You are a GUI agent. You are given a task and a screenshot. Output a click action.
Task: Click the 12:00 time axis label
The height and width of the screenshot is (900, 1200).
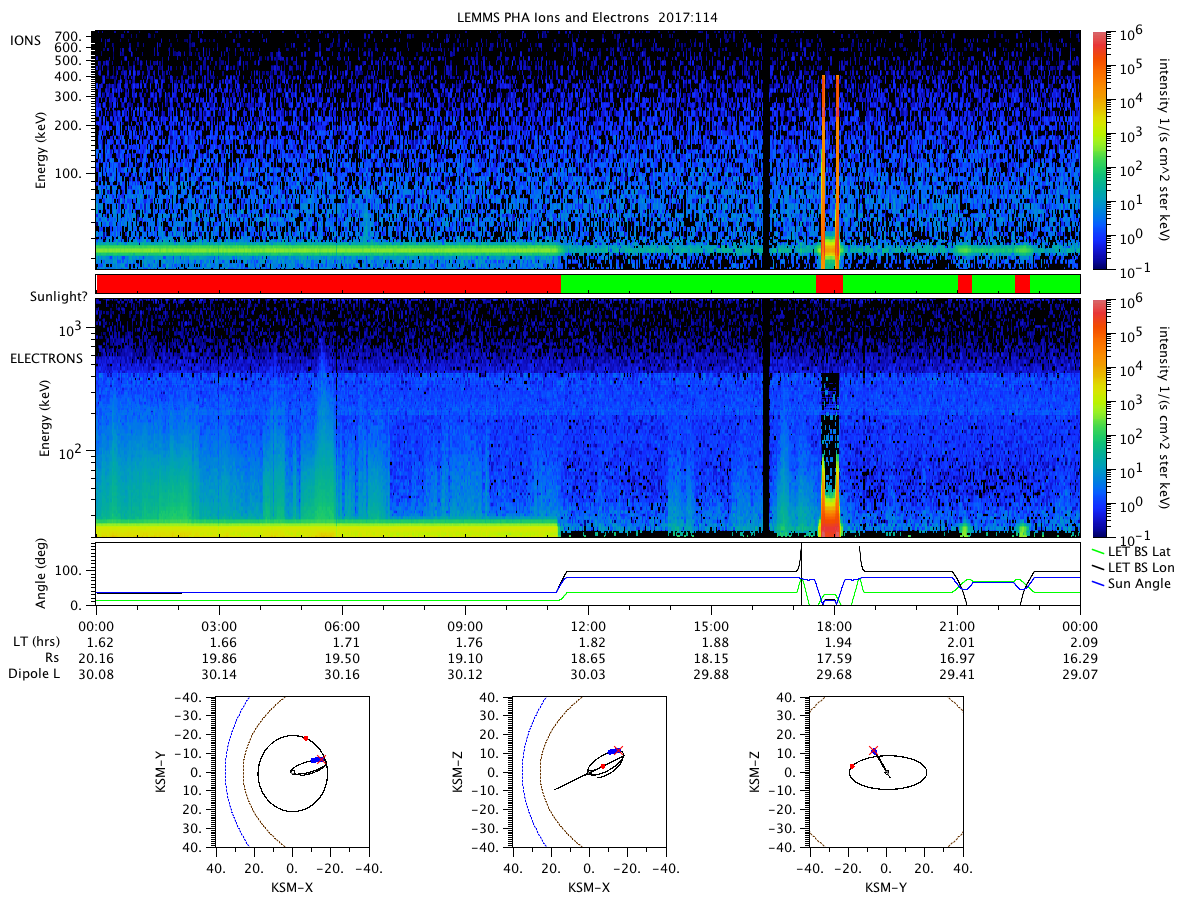click(x=588, y=622)
